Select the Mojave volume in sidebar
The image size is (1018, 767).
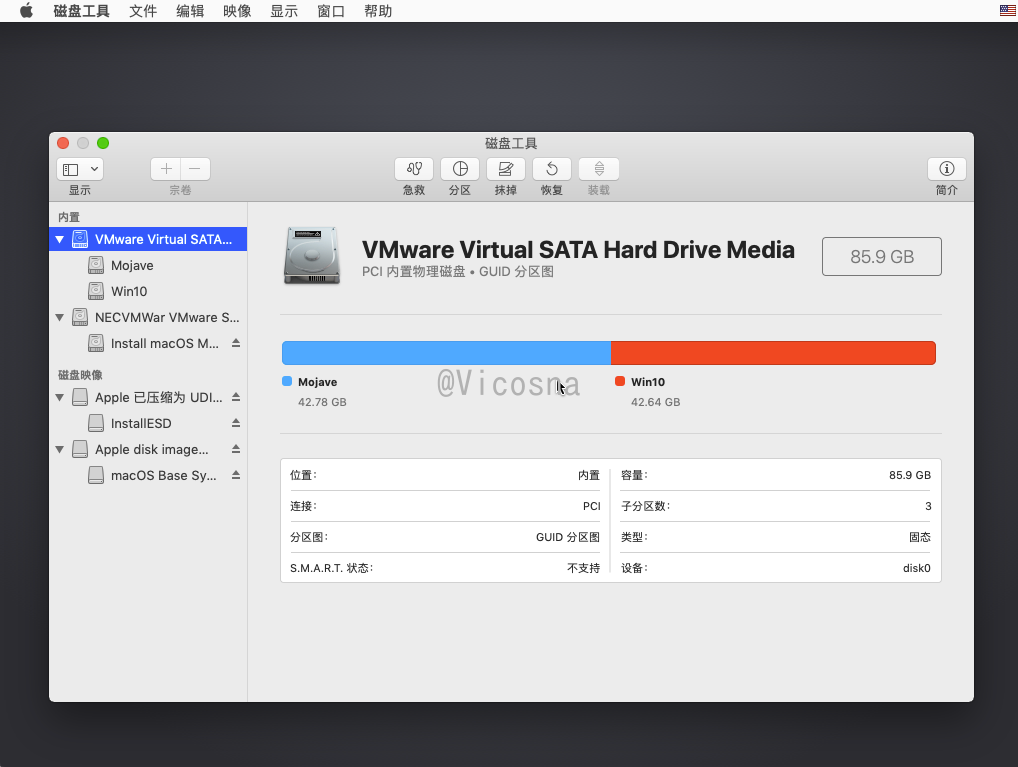tap(148, 265)
